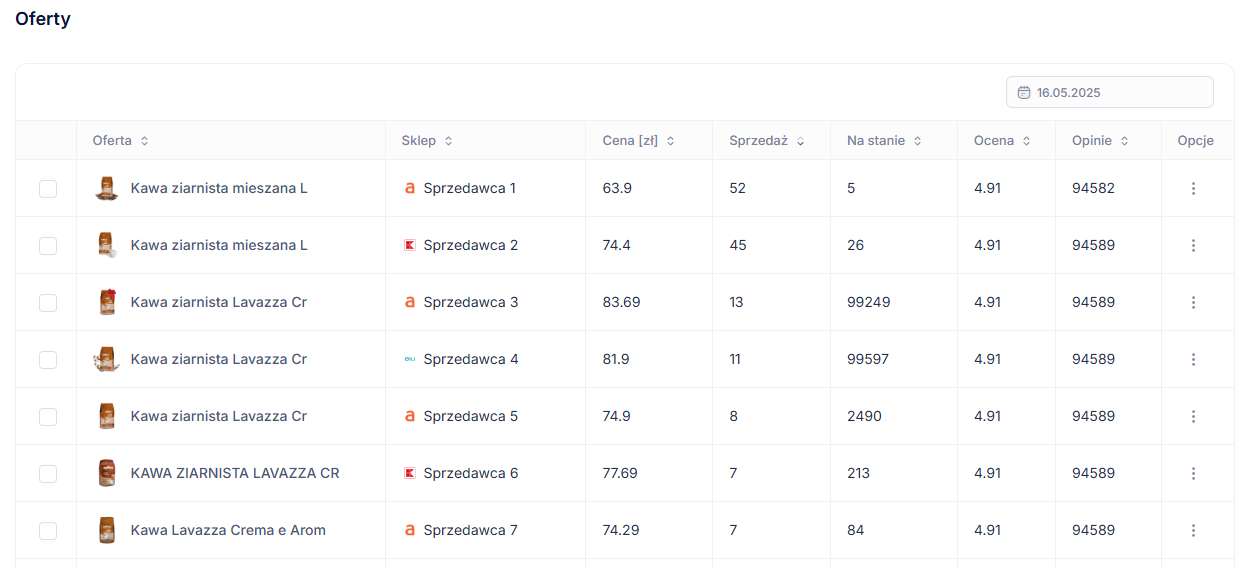Screen dimensions: 1252x568
Task: Click the Sprzedawca 4 shop name
Action: click(471, 359)
